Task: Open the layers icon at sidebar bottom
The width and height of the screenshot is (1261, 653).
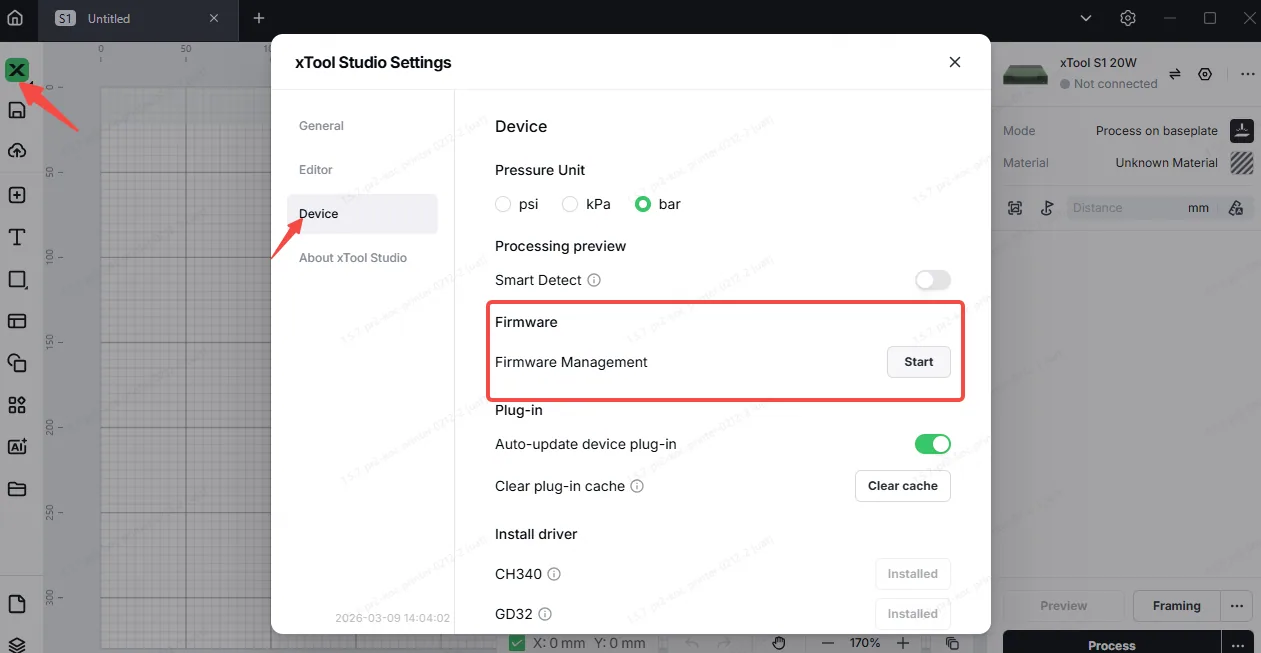Action: click(x=17, y=644)
